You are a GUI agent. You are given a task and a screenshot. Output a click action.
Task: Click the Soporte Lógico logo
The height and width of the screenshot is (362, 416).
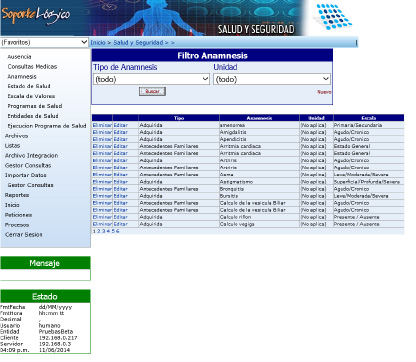[x=36, y=15]
